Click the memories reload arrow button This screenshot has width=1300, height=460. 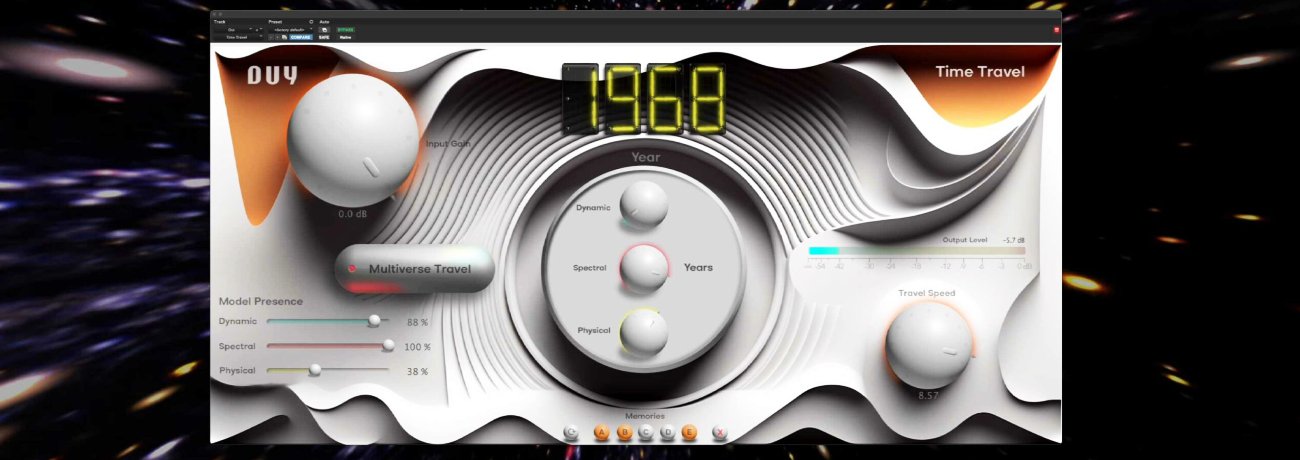tap(571, 433)
